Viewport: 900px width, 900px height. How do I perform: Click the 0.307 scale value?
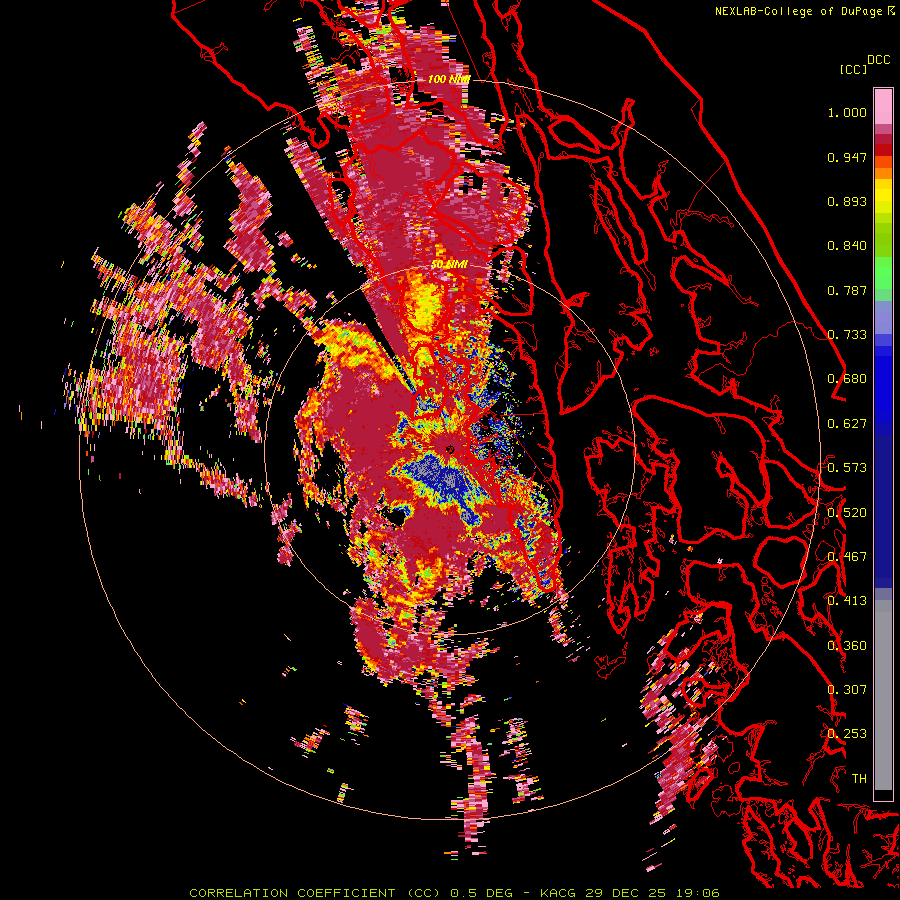click(x=847, y=690)
